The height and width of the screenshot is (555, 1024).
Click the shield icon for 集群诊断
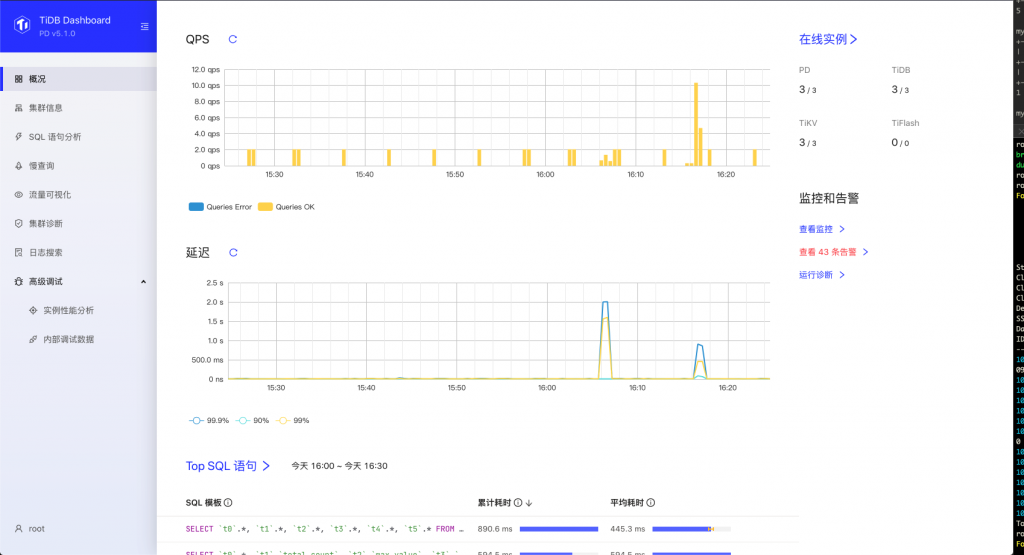pyautogui.click(x=18, y=223)
